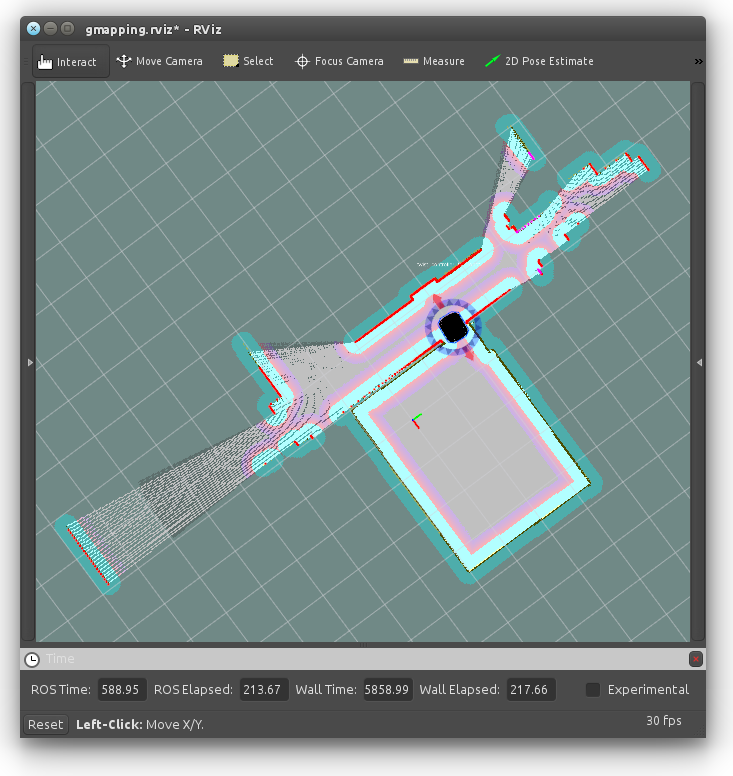Toggle the Experimental checkbox
The width and height of the screenshot is (733, 776).
coord(593,690)
